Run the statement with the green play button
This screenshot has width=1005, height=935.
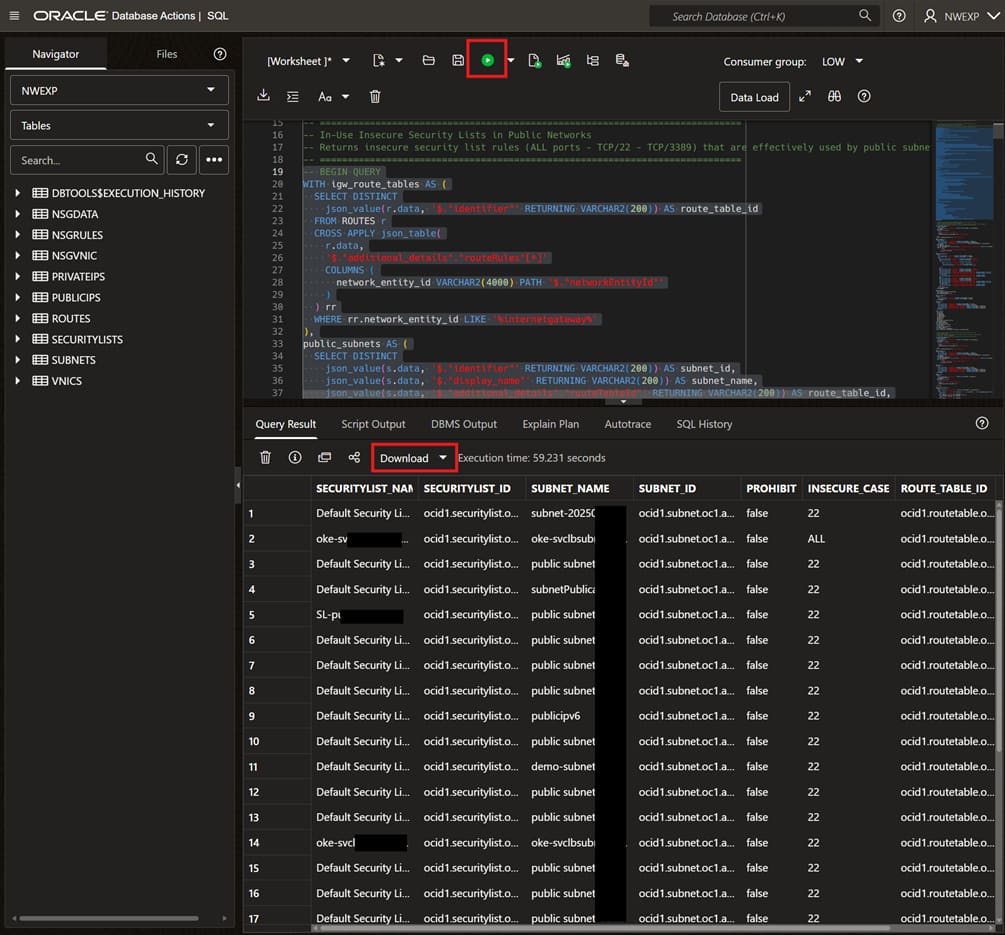(488, 60)
